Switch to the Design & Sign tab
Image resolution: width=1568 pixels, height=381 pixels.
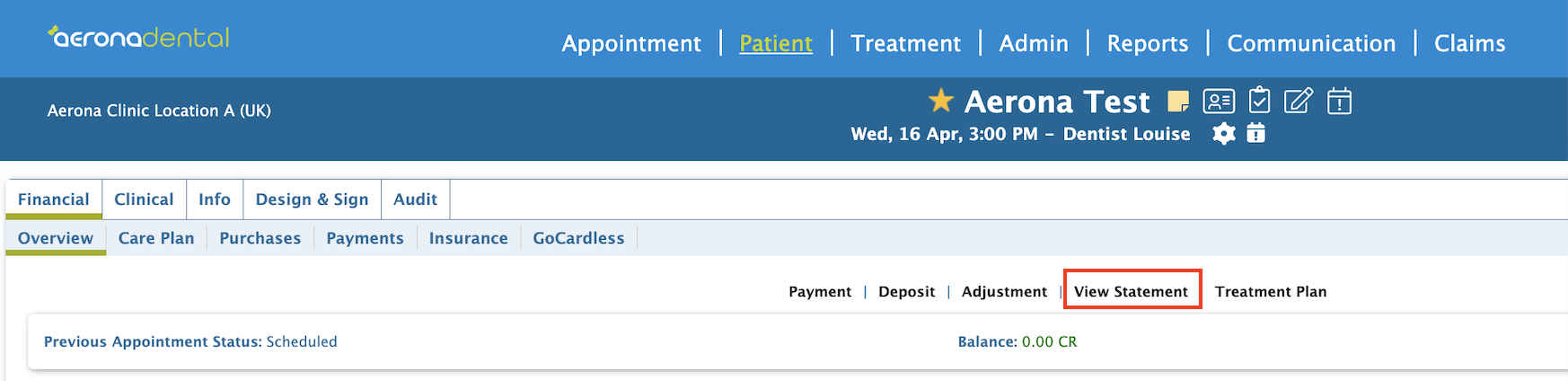[312, 199]
